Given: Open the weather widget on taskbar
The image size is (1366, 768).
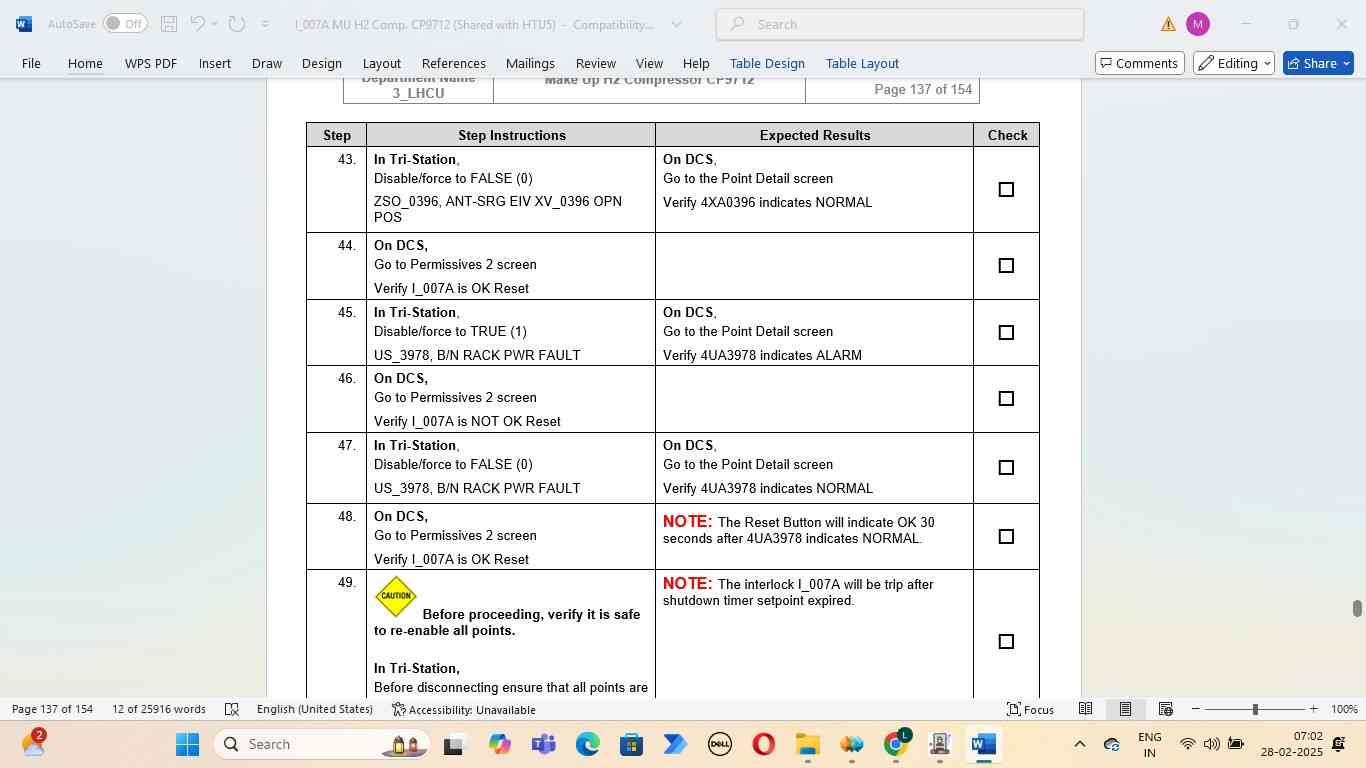Looking at the screenshot, I should (x=33, y=742).
